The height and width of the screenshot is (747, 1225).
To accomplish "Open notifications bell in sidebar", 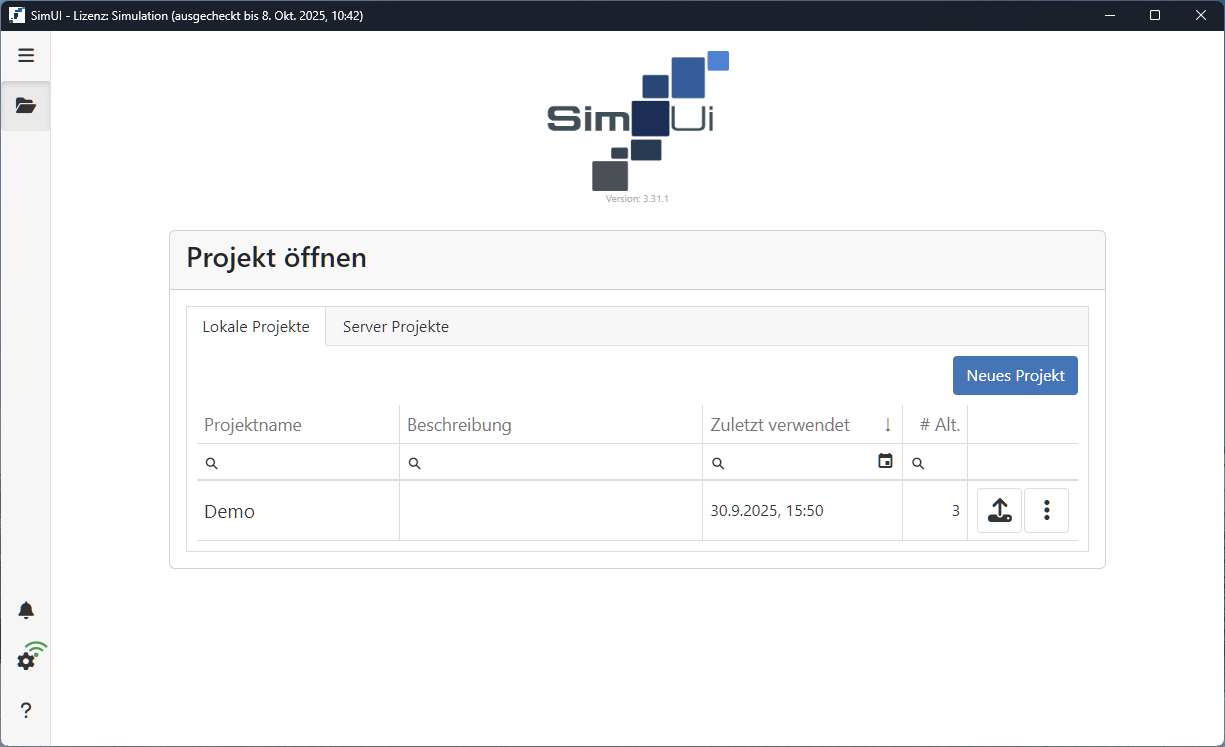I will coord(26,611).
